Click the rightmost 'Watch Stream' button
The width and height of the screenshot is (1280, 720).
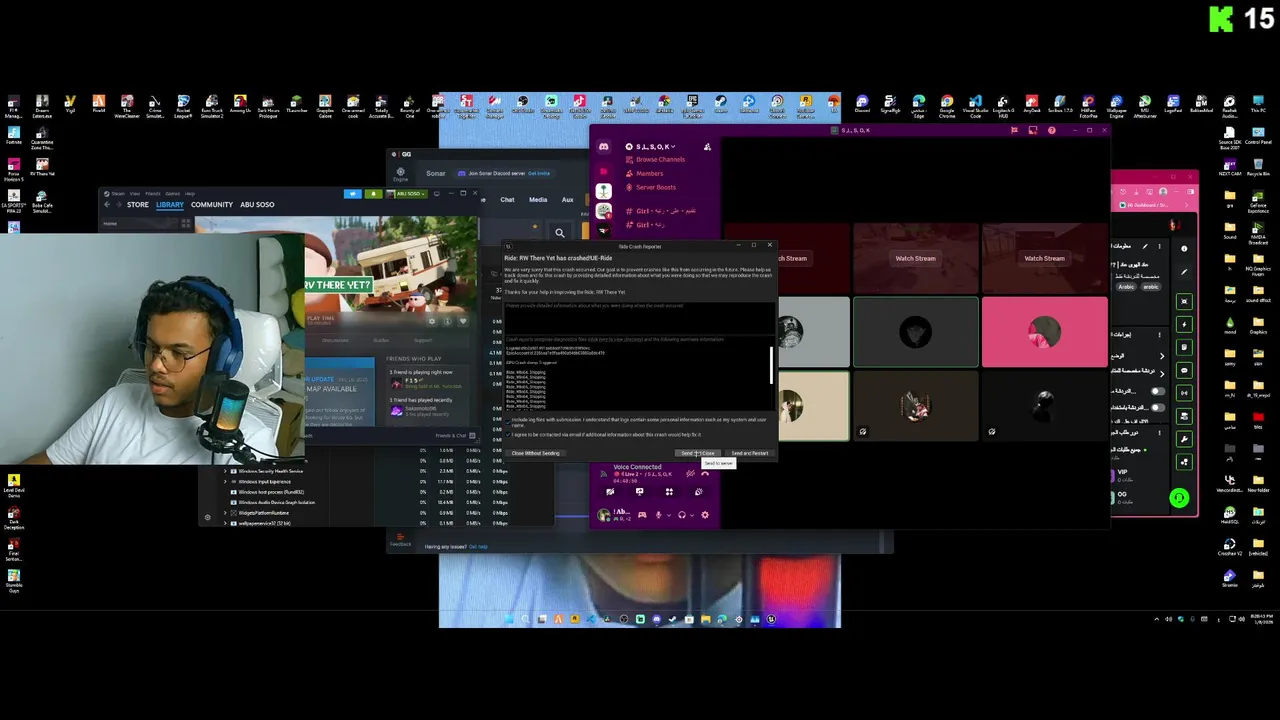click(x=1044, y=258)
